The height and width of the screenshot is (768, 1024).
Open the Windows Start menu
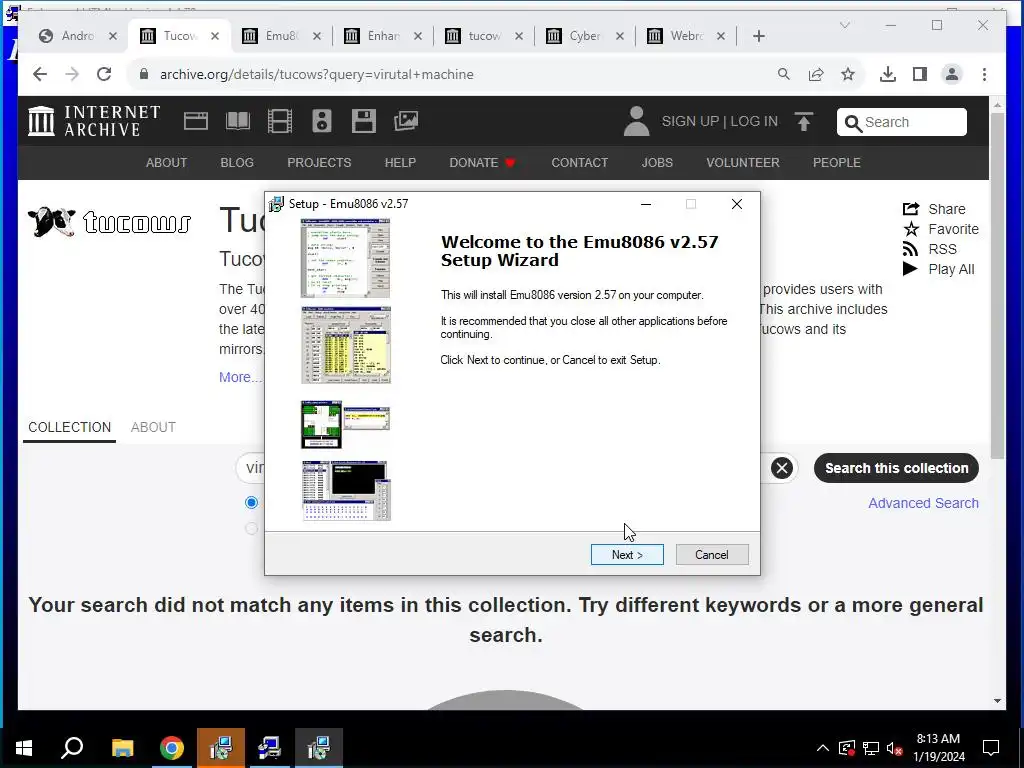pos(24,748)
